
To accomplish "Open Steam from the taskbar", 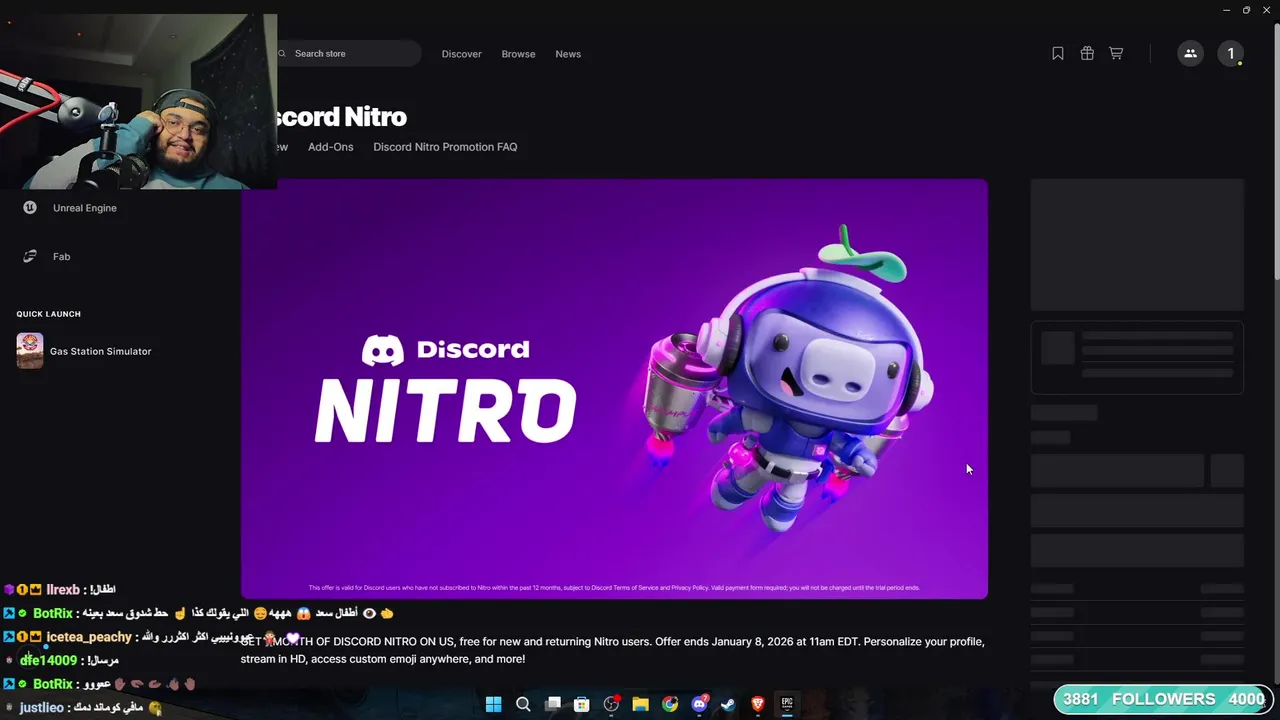I will (x=728, y=704).
